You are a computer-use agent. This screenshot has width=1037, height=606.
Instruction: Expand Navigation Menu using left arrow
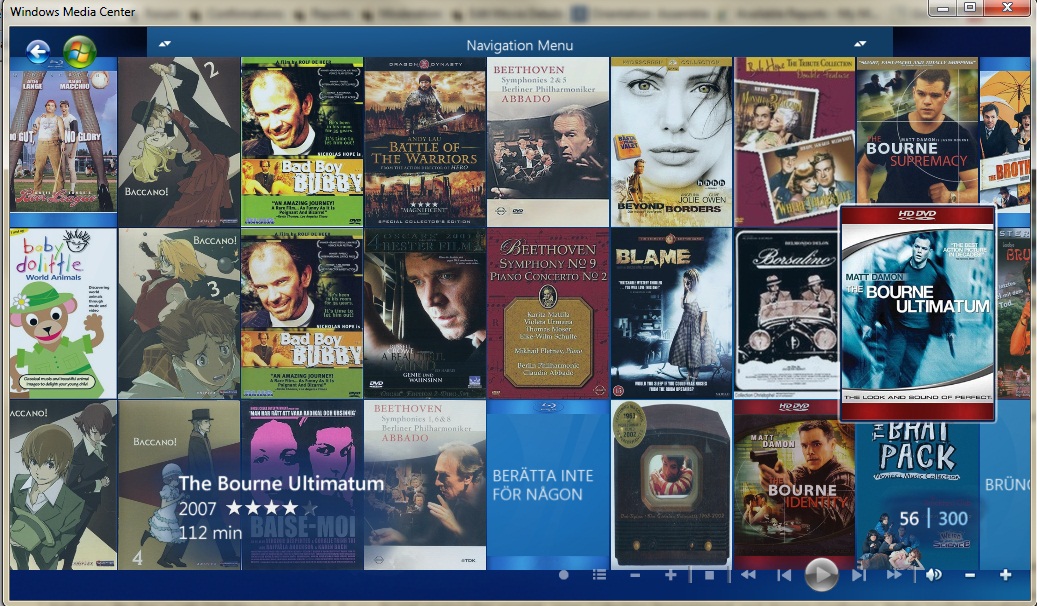pos(165,44)
